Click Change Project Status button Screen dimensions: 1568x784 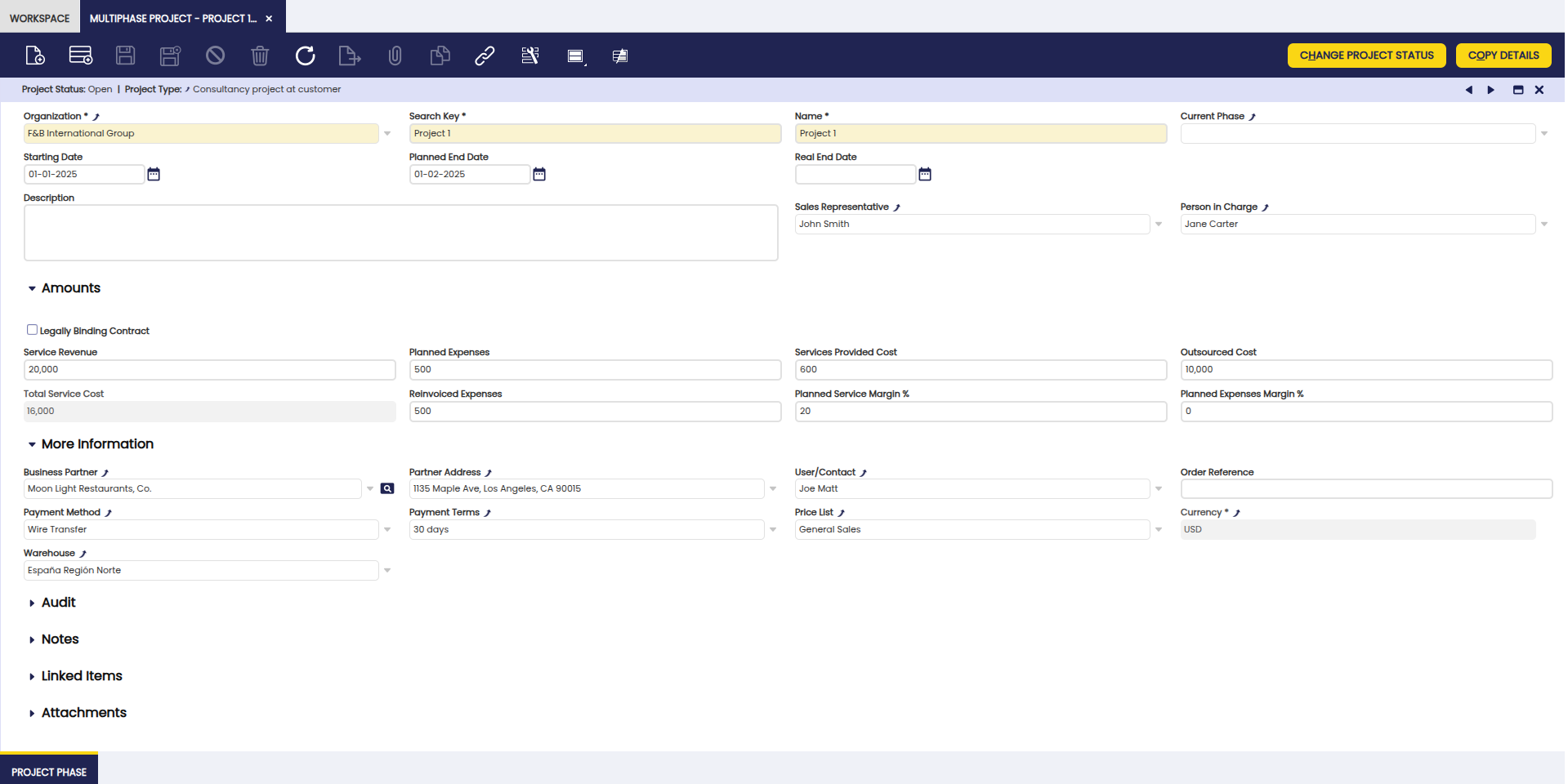pos(1367,56)
